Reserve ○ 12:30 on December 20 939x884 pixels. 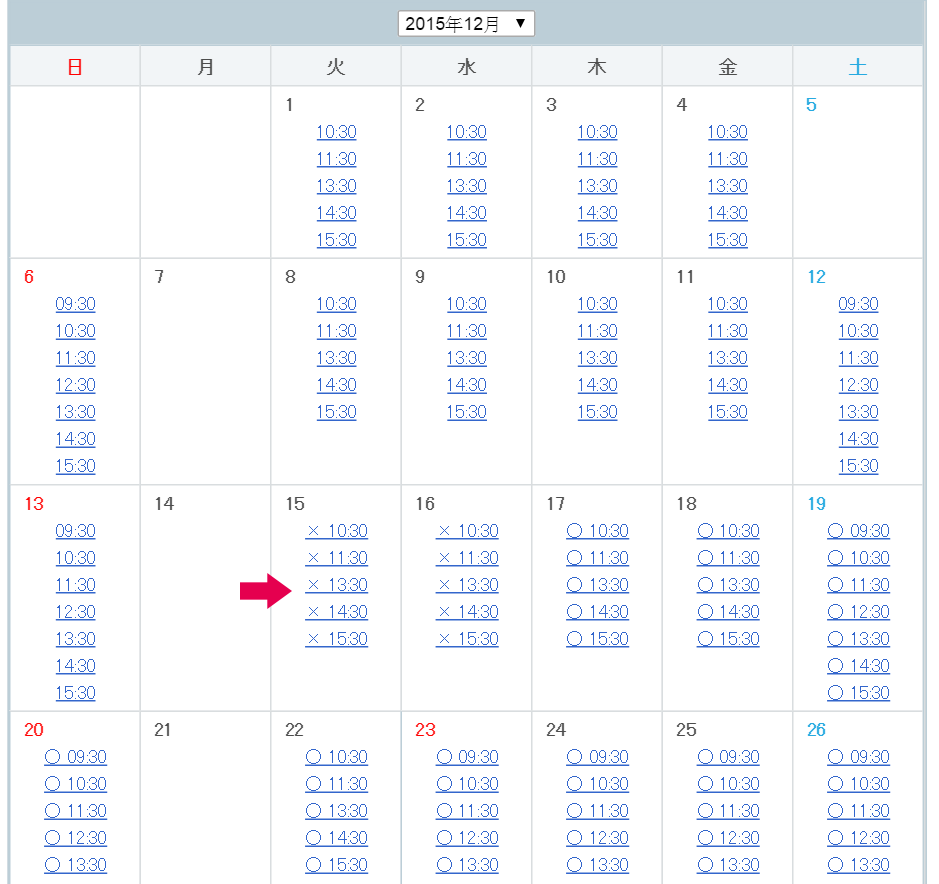pos(75,837)
